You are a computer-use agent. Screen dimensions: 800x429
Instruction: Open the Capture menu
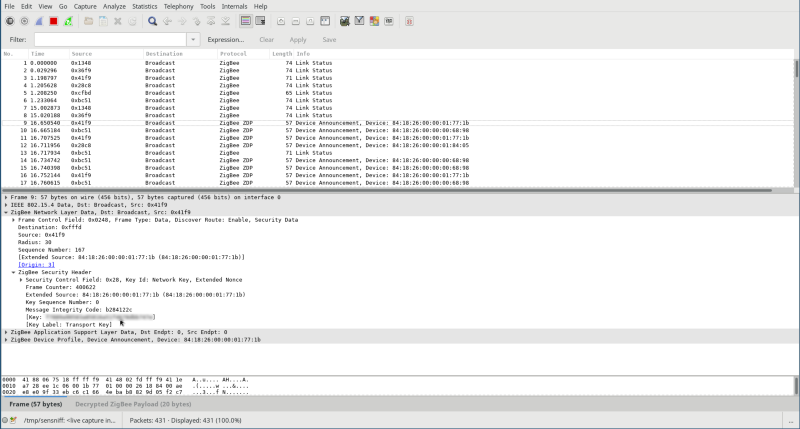point(85,7)
